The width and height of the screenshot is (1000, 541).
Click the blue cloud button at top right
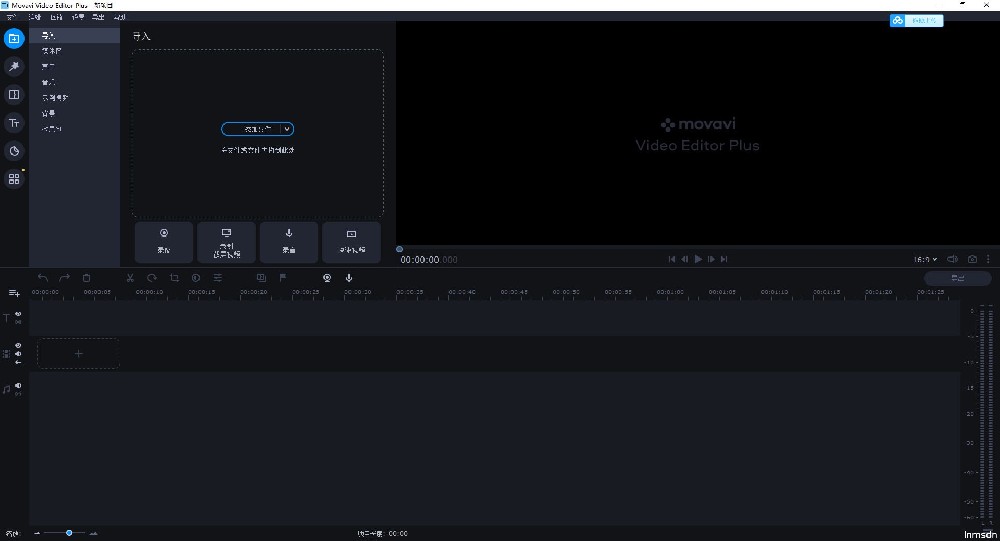pyautogui.click(x=916, y=20)
